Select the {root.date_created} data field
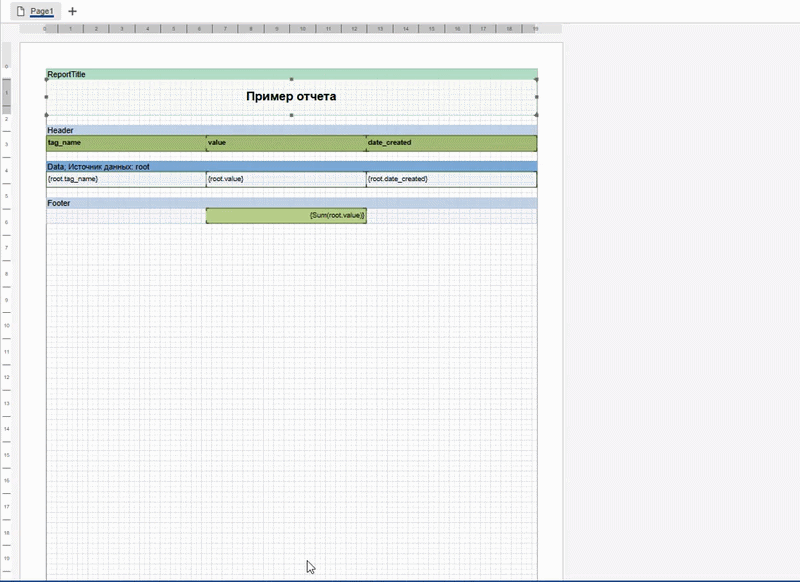Image resolution: width=800 pixels, height=582 pixels. coord(451,179)
